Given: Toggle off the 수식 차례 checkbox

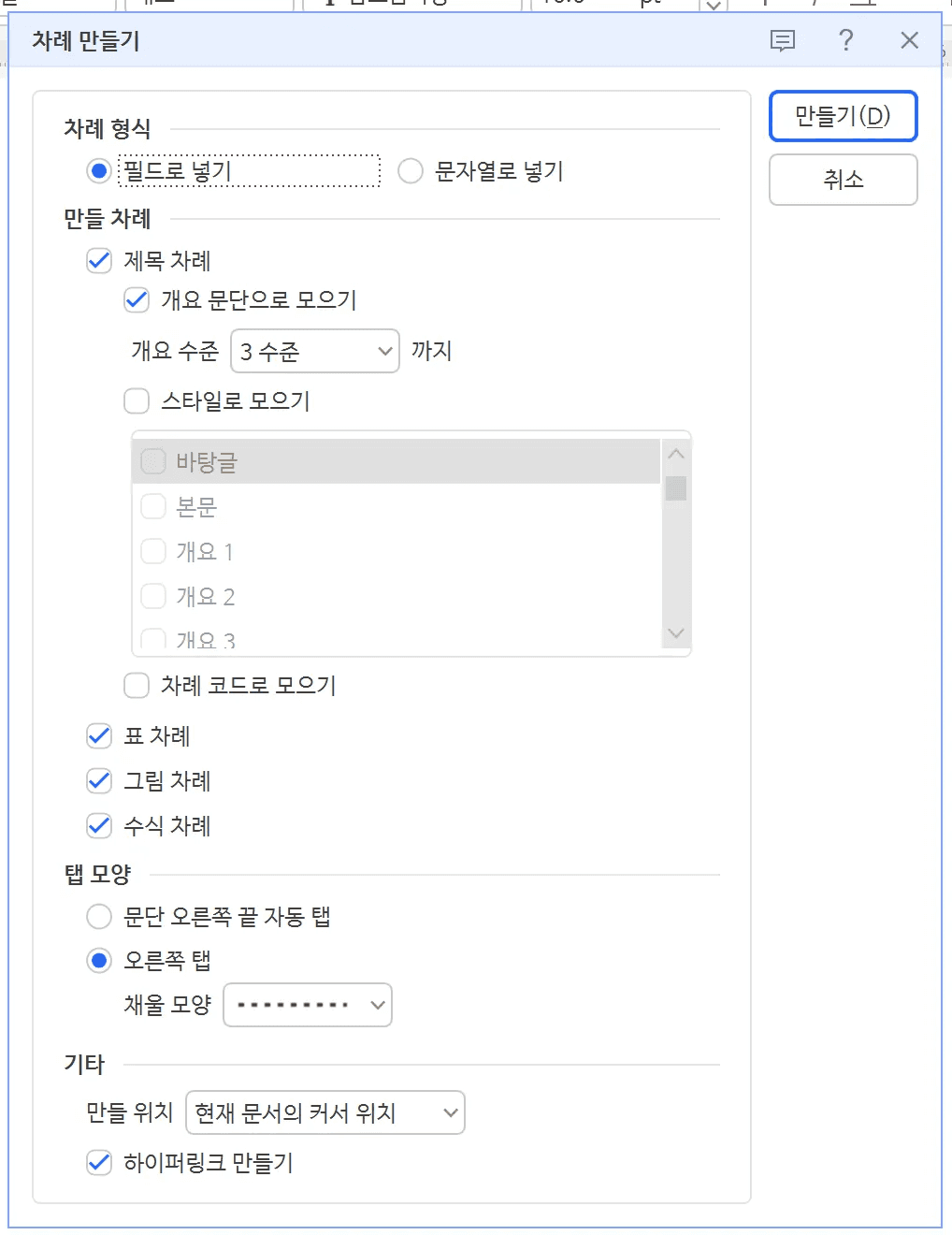Looking at the screenshot, I should pos(99,826).
